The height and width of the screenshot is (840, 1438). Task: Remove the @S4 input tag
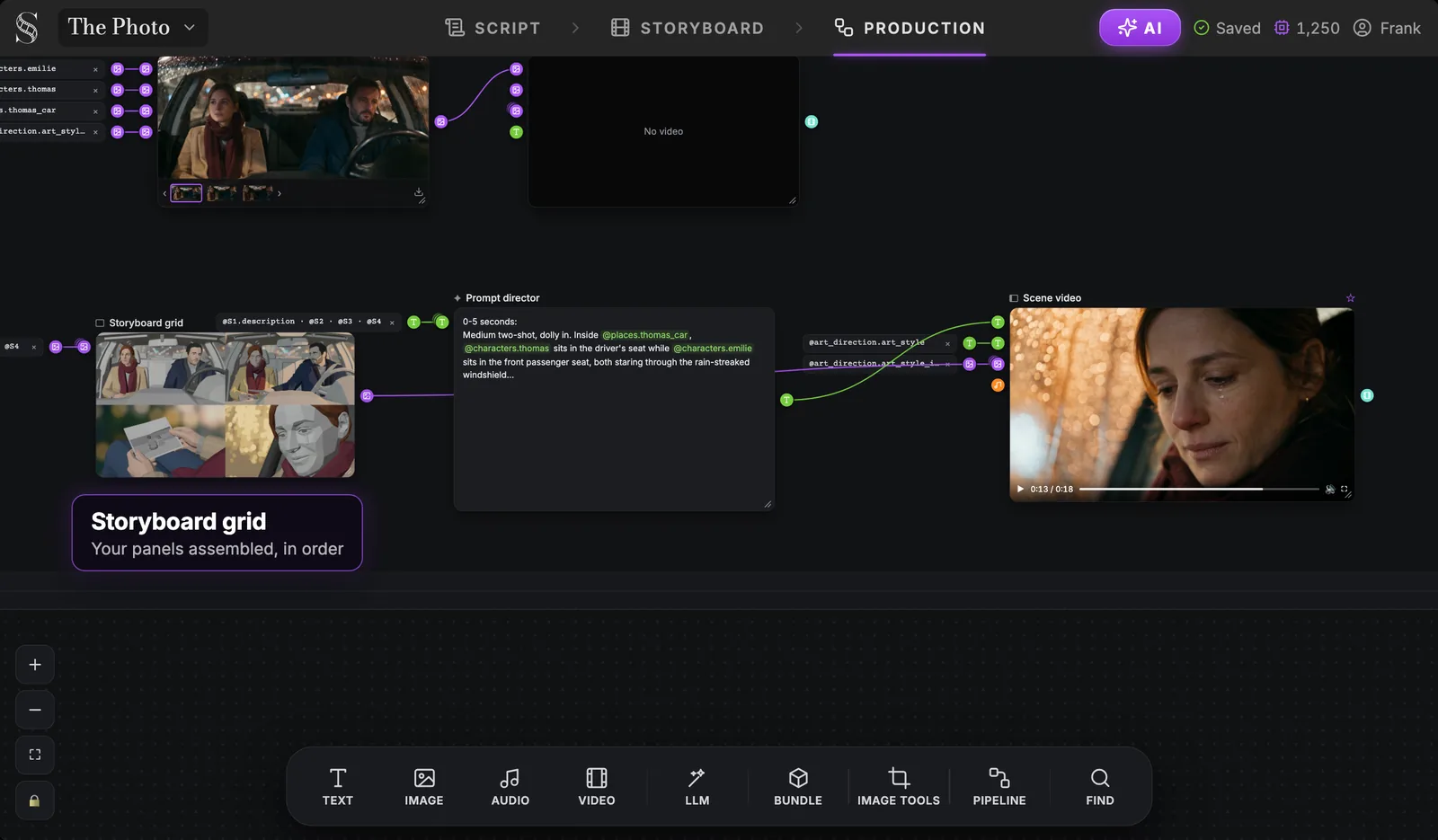pos(34,347)
